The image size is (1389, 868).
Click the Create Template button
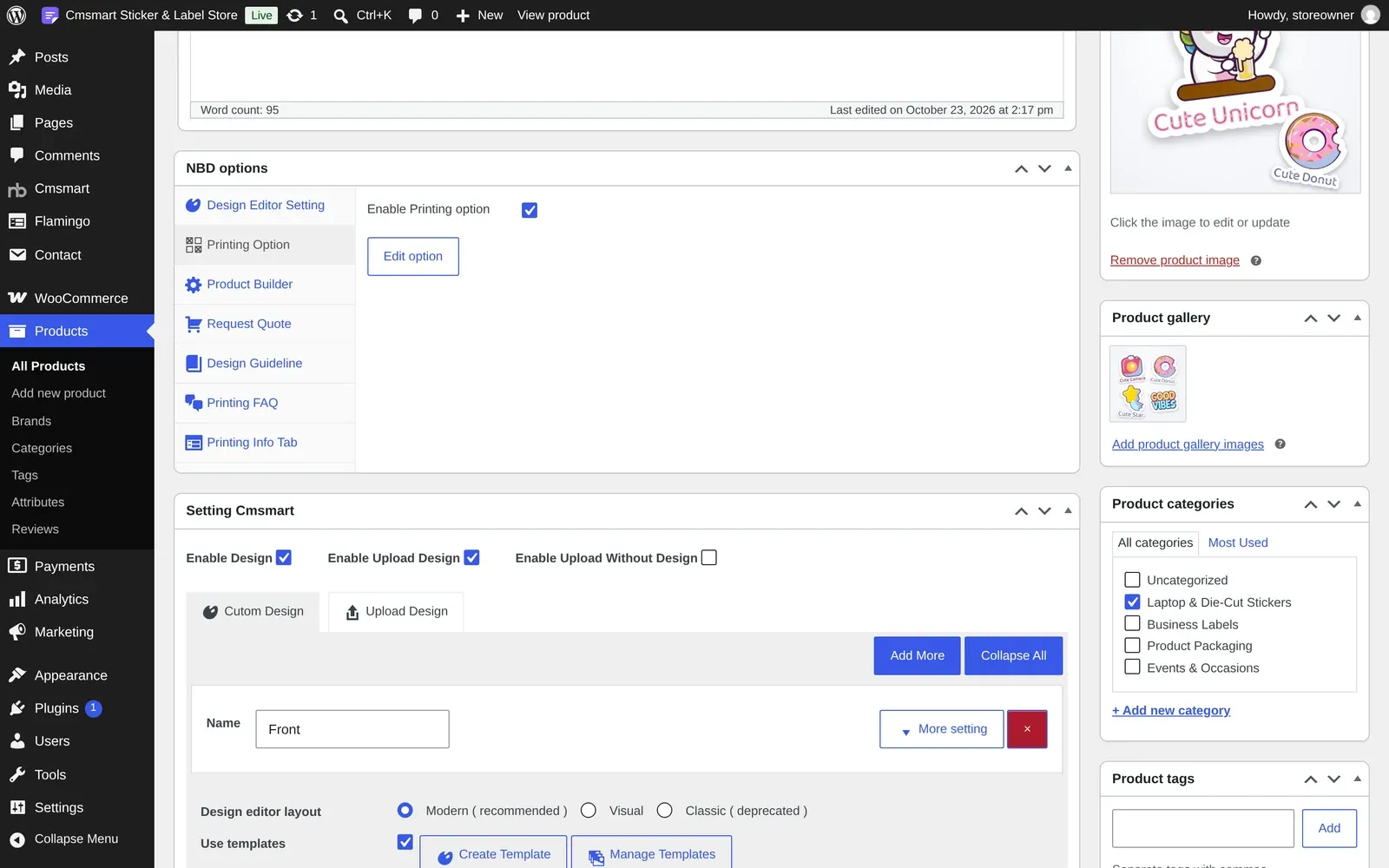(493, 853)
